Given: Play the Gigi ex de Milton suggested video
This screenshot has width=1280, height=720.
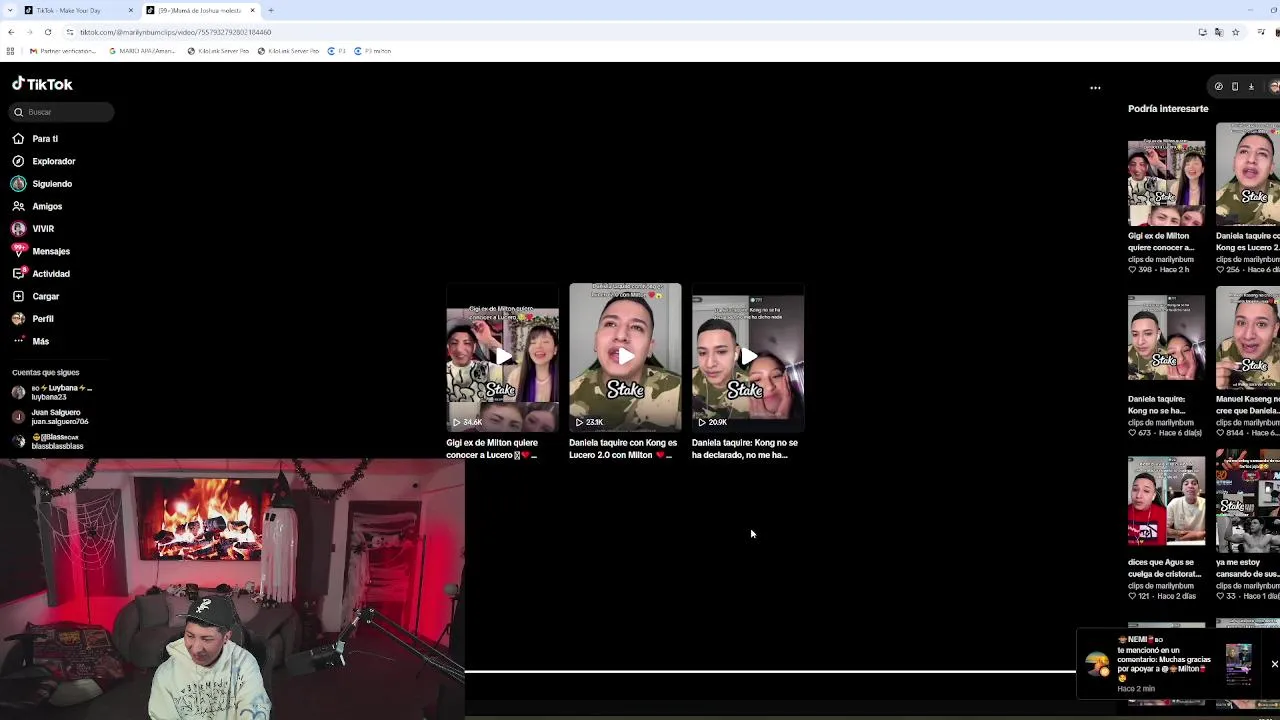Looking at the screenshot, I should [x=502, y=357].
